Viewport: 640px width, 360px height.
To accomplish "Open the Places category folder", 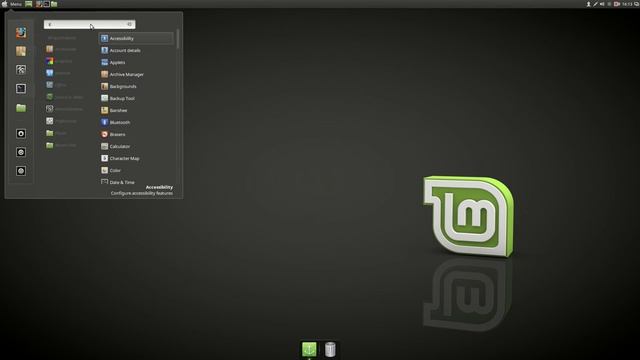I will coord(57,133).
